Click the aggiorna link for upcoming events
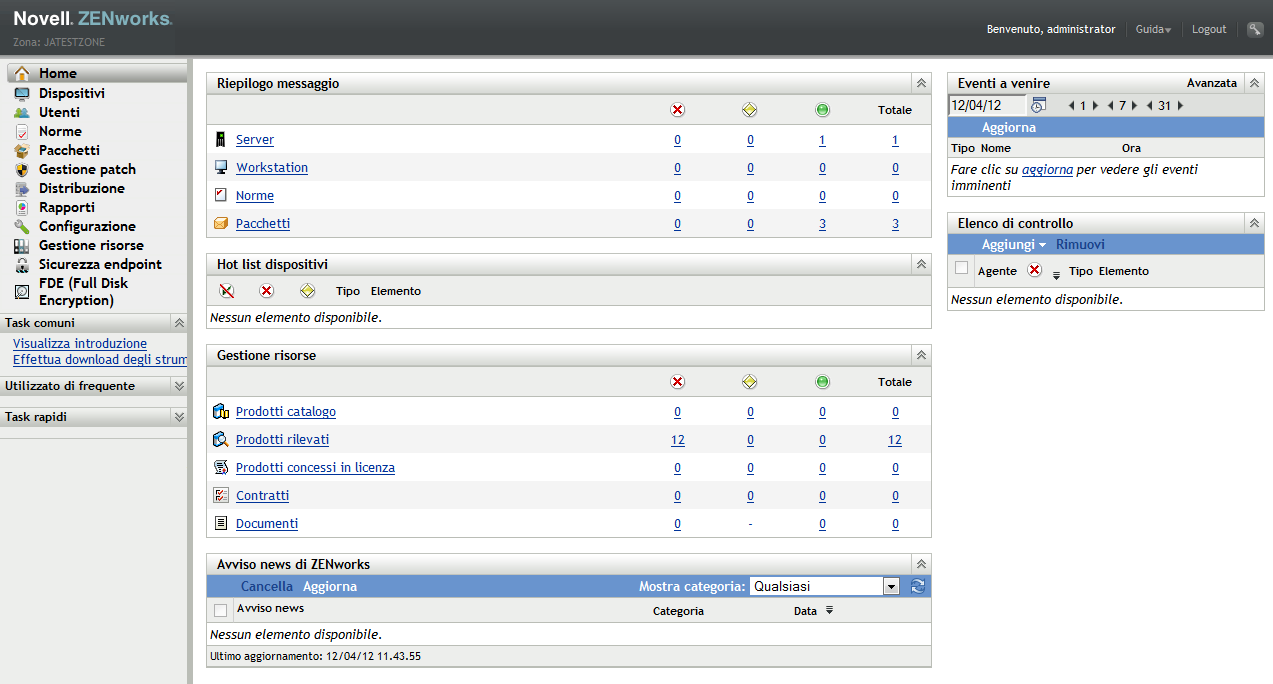Screen dimensions: 1273x684 (1046, 169)
